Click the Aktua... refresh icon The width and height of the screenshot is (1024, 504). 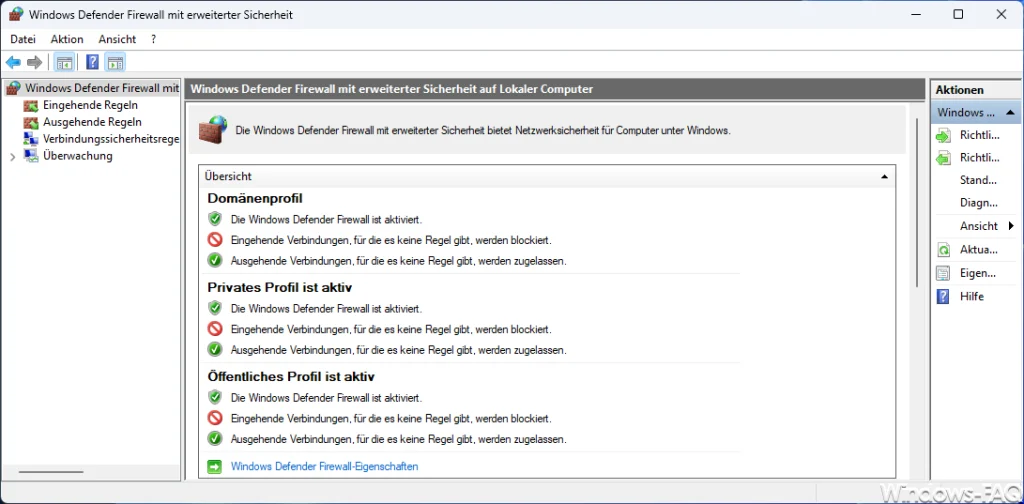point(944,250)
